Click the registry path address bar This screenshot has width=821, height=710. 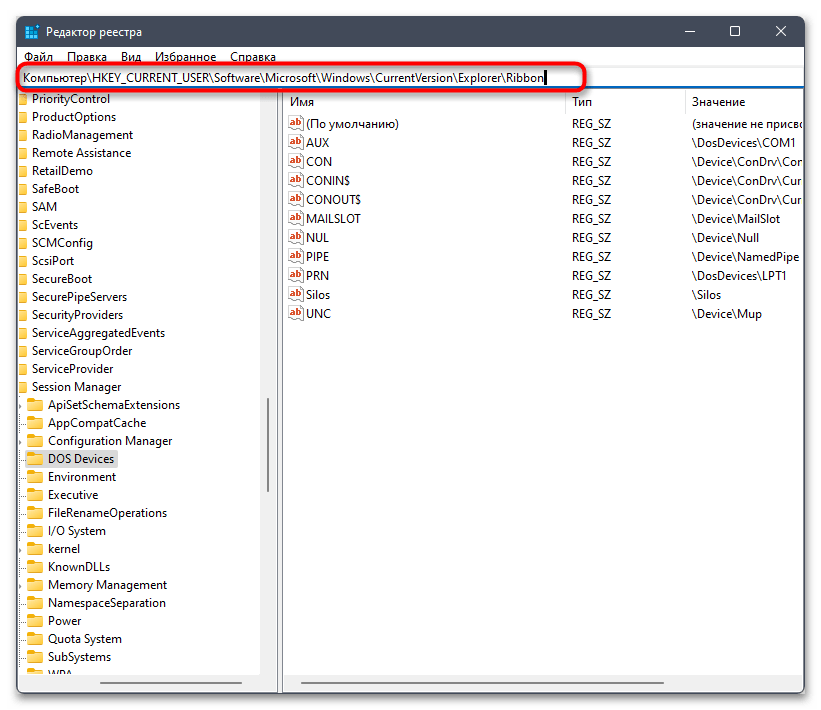click(x=411, y=77)
